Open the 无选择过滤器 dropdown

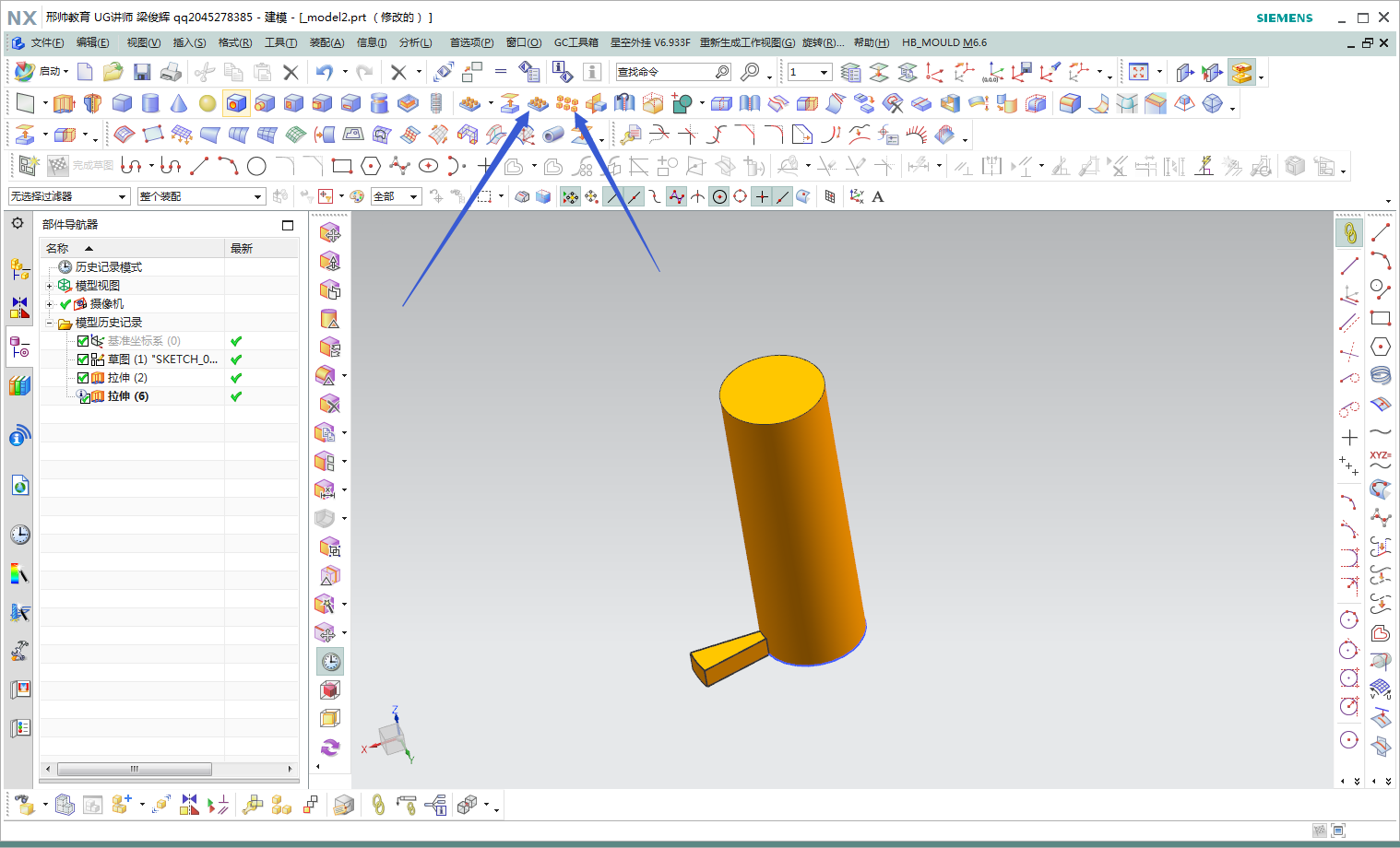click(x=68, y=196)
